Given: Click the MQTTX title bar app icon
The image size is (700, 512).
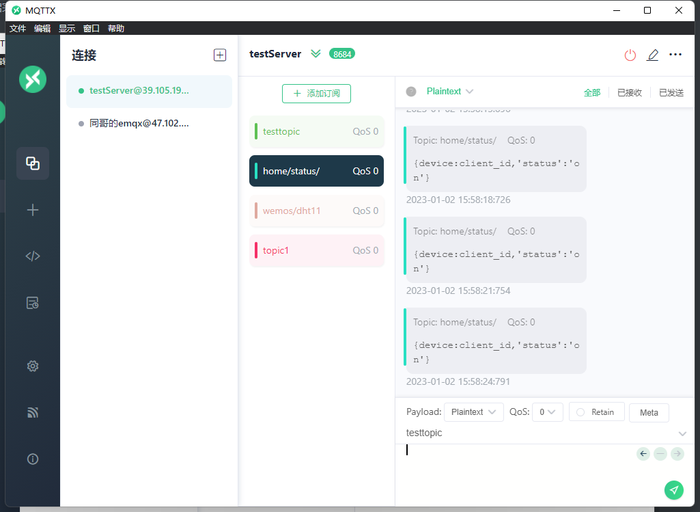Looking at the screenshot, I should coord(16,10).
